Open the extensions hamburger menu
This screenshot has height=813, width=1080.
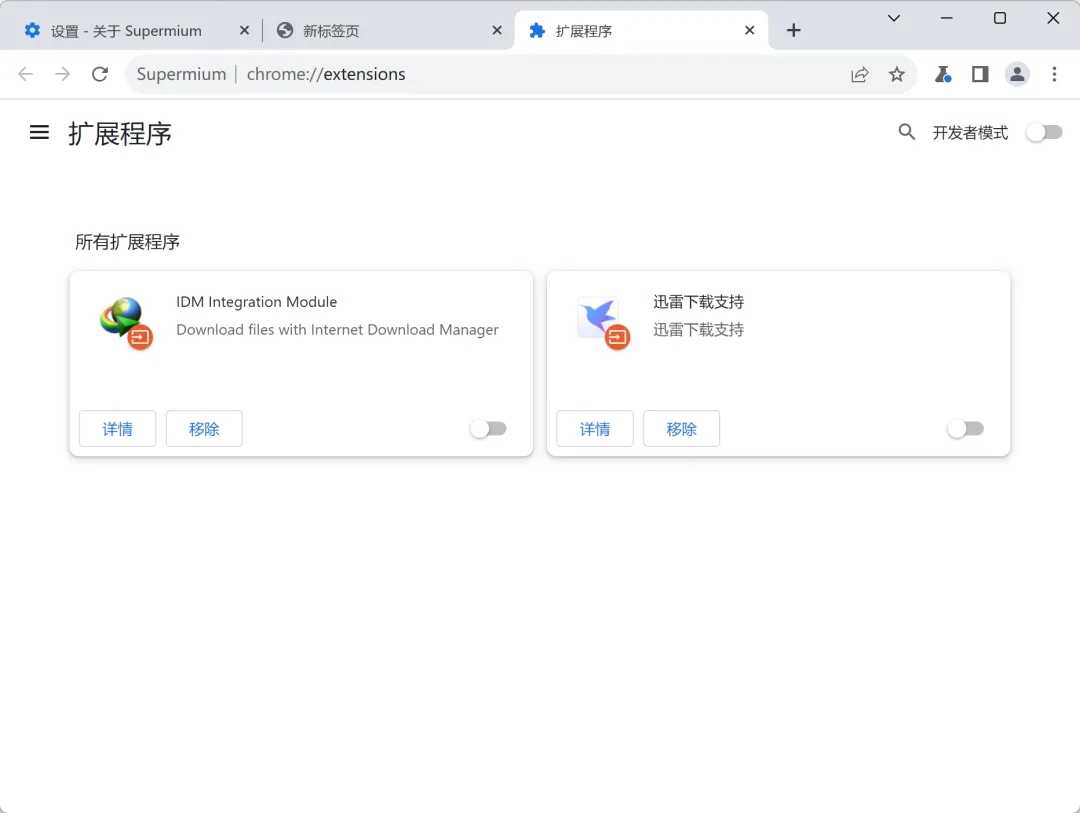pos(39,132)
